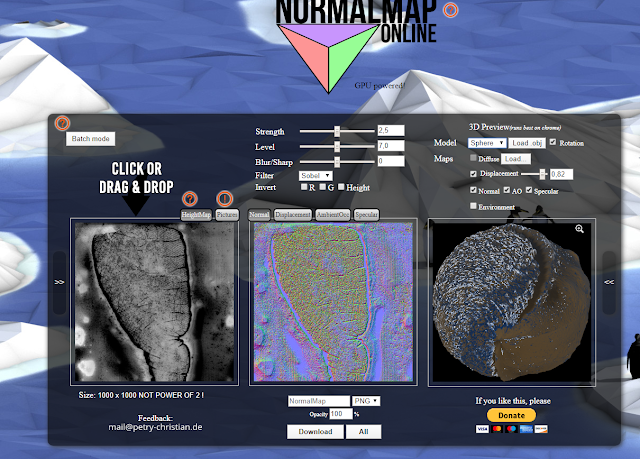This screenshot has height=459, width=640.
Task: Click the NormalMap Online triangle logo
Action: [x=328, y=58]
